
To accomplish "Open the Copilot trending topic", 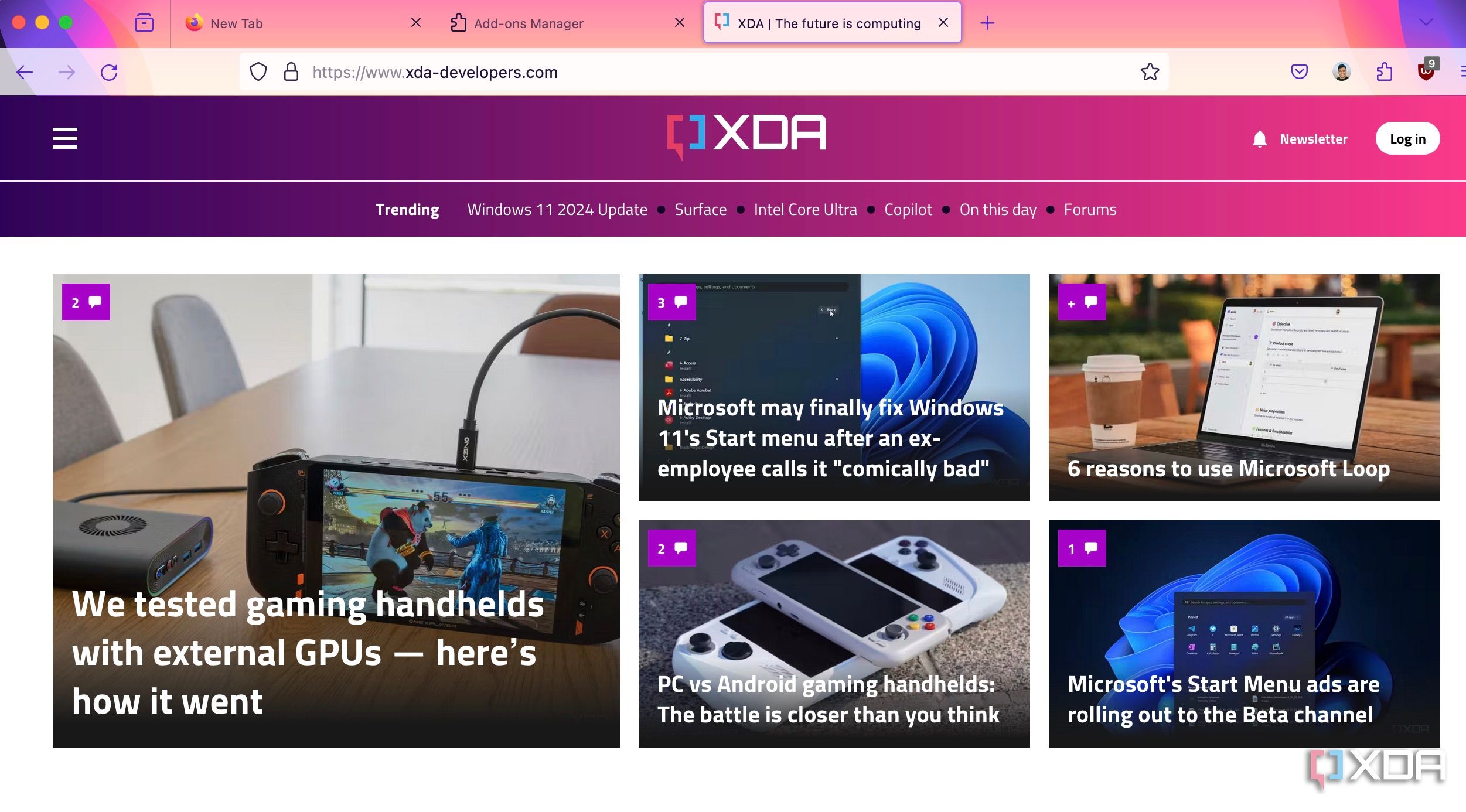I will coord(908,209).
